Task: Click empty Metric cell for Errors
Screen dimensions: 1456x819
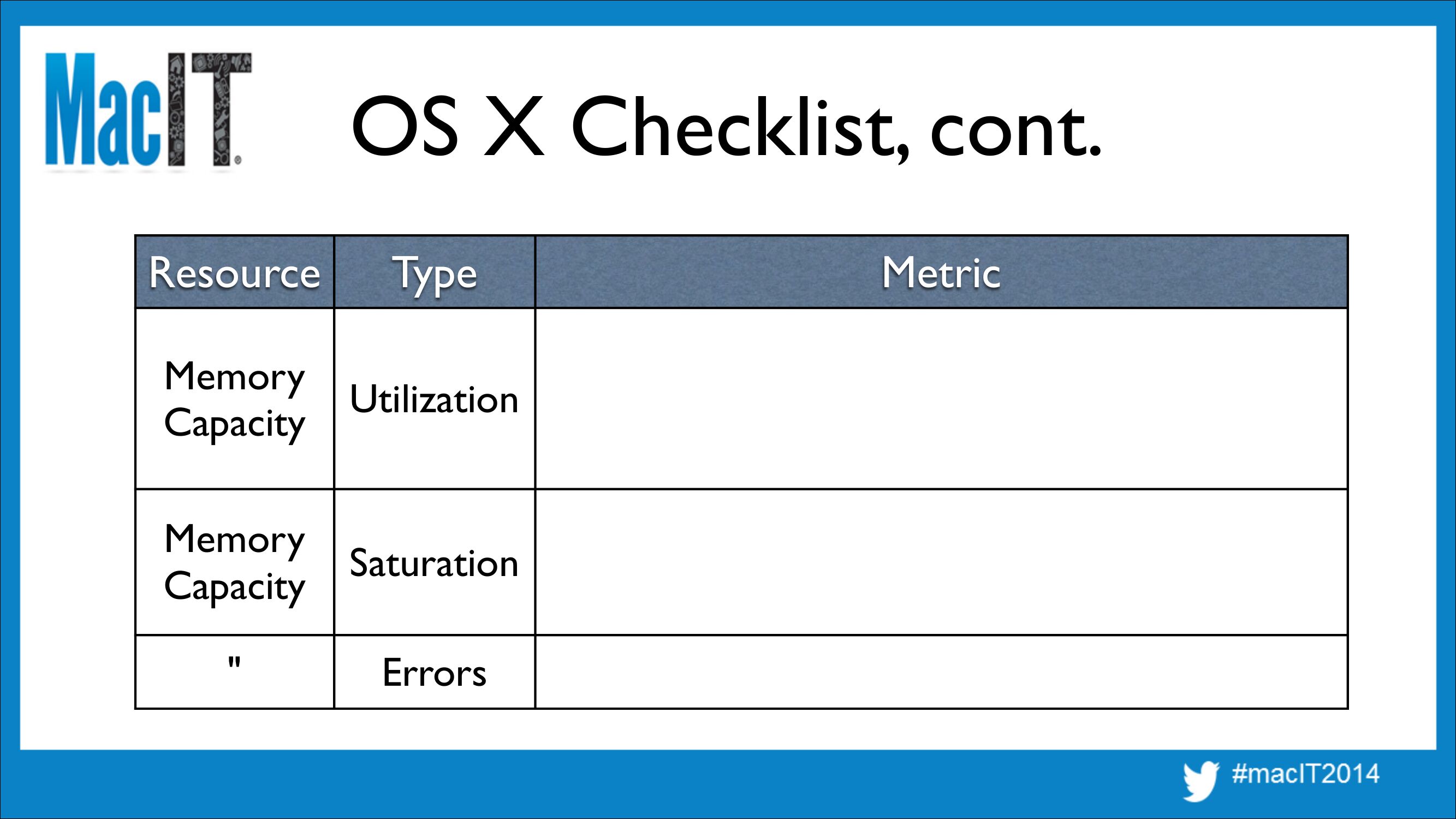Action: click(941, 672)
